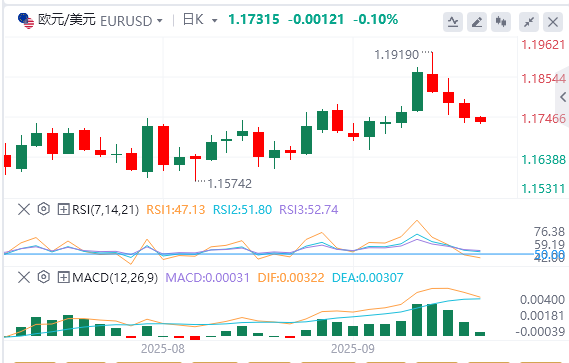Select the pencil drawing tool icon

[476, 22]
